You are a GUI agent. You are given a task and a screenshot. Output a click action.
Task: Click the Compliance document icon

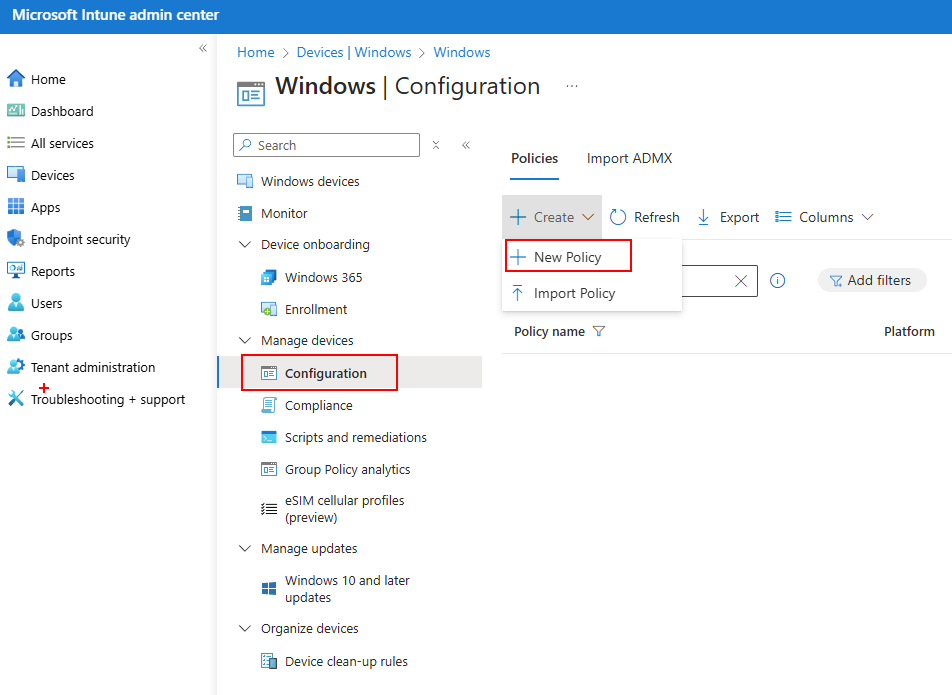tap(268, 405)
